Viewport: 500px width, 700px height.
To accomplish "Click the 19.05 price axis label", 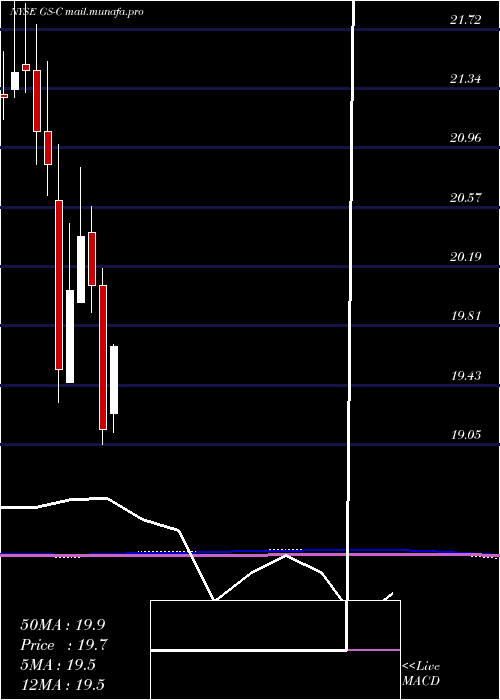I will (466, 434).
